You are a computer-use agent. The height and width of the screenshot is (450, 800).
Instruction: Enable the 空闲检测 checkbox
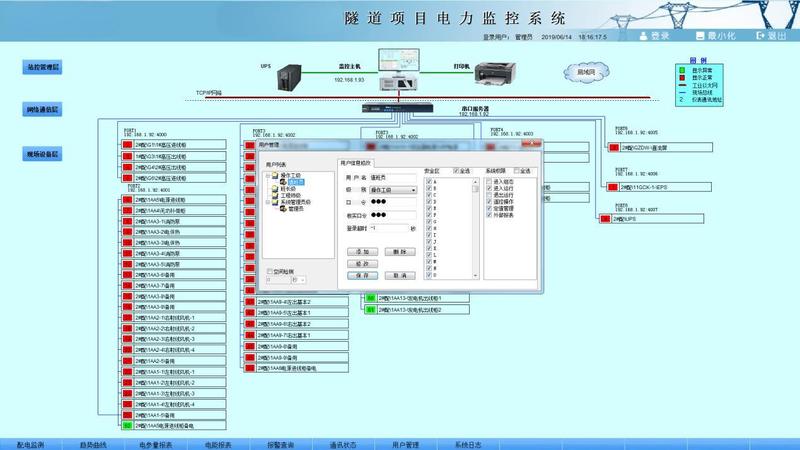(x=269, y=270)
